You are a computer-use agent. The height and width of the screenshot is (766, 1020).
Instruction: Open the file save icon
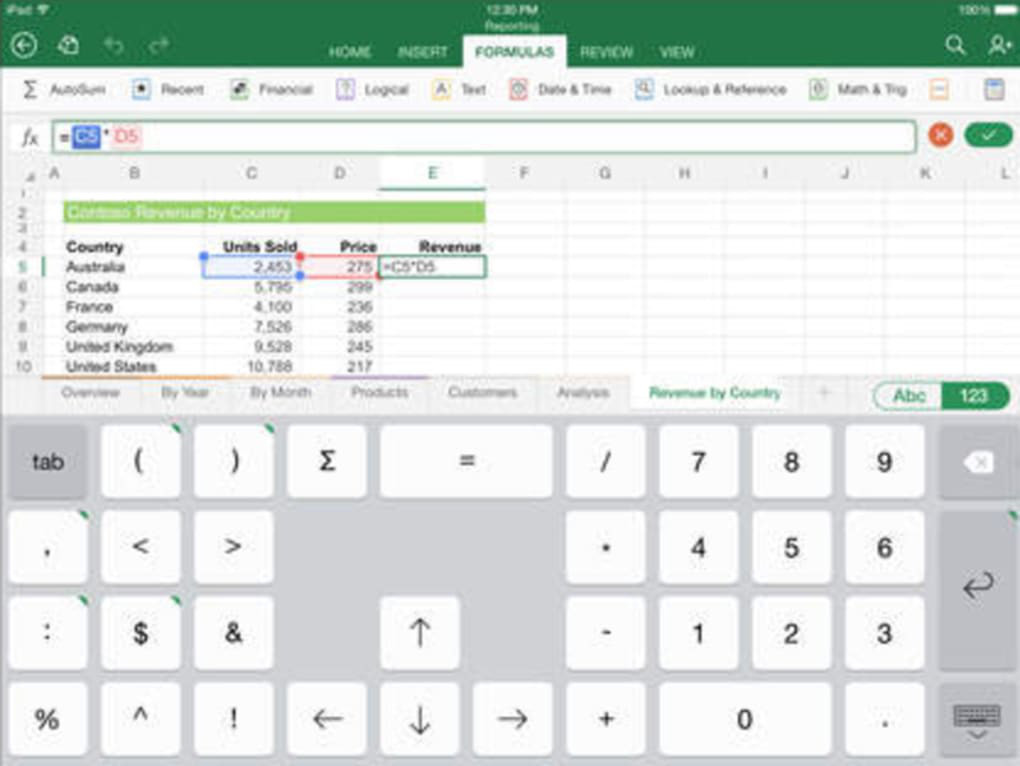[68, 46]
